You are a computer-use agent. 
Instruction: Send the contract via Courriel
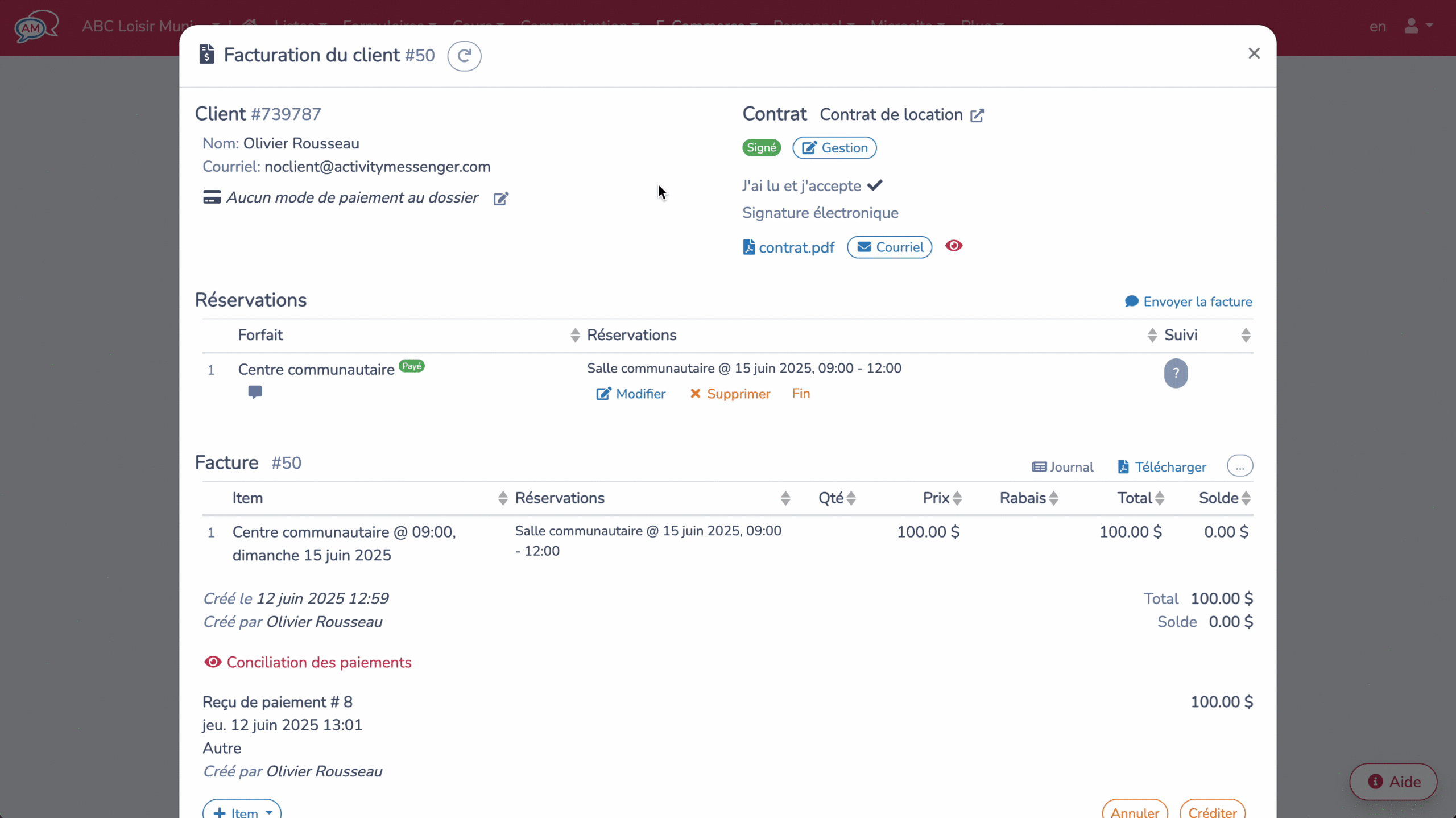point(889,247)
